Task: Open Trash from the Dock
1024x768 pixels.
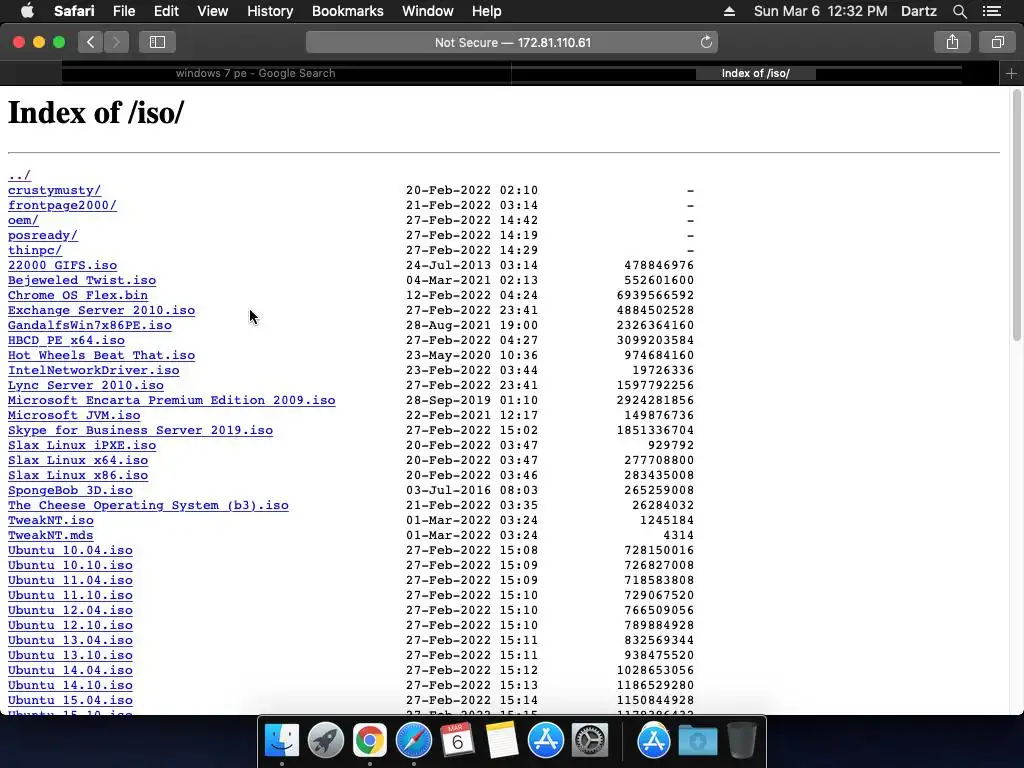Action: click(x=741, y=740)
